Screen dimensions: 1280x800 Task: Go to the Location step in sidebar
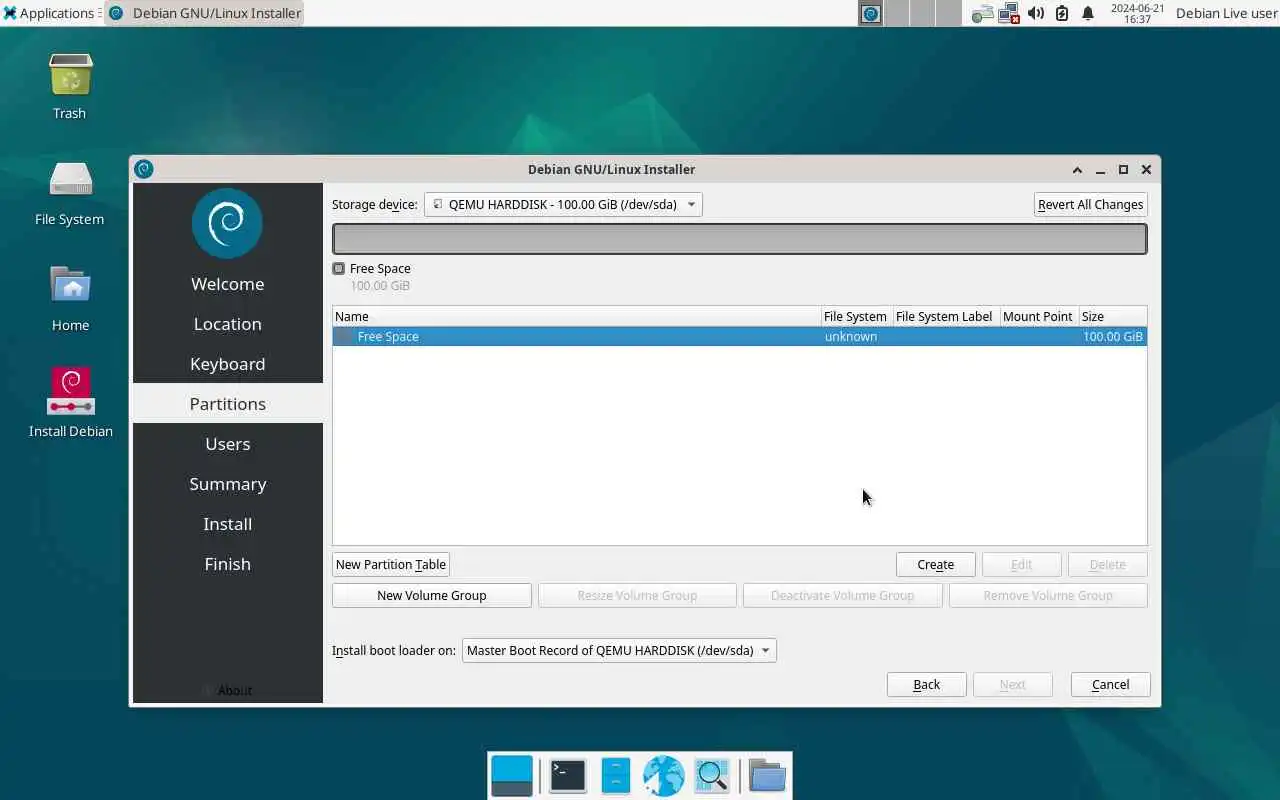pos(228,324)
